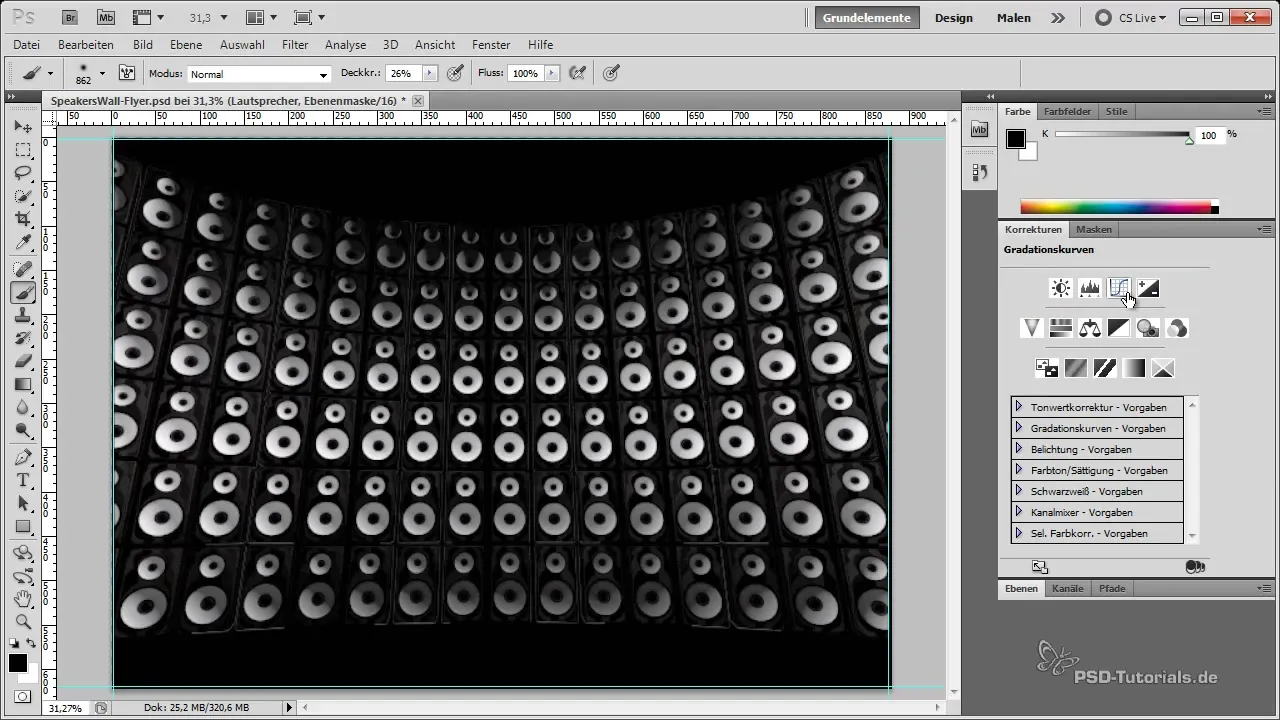Select the History Brush tool
Screen dimensions: 1280x720
pyautogui.click(x=23, y=338)
